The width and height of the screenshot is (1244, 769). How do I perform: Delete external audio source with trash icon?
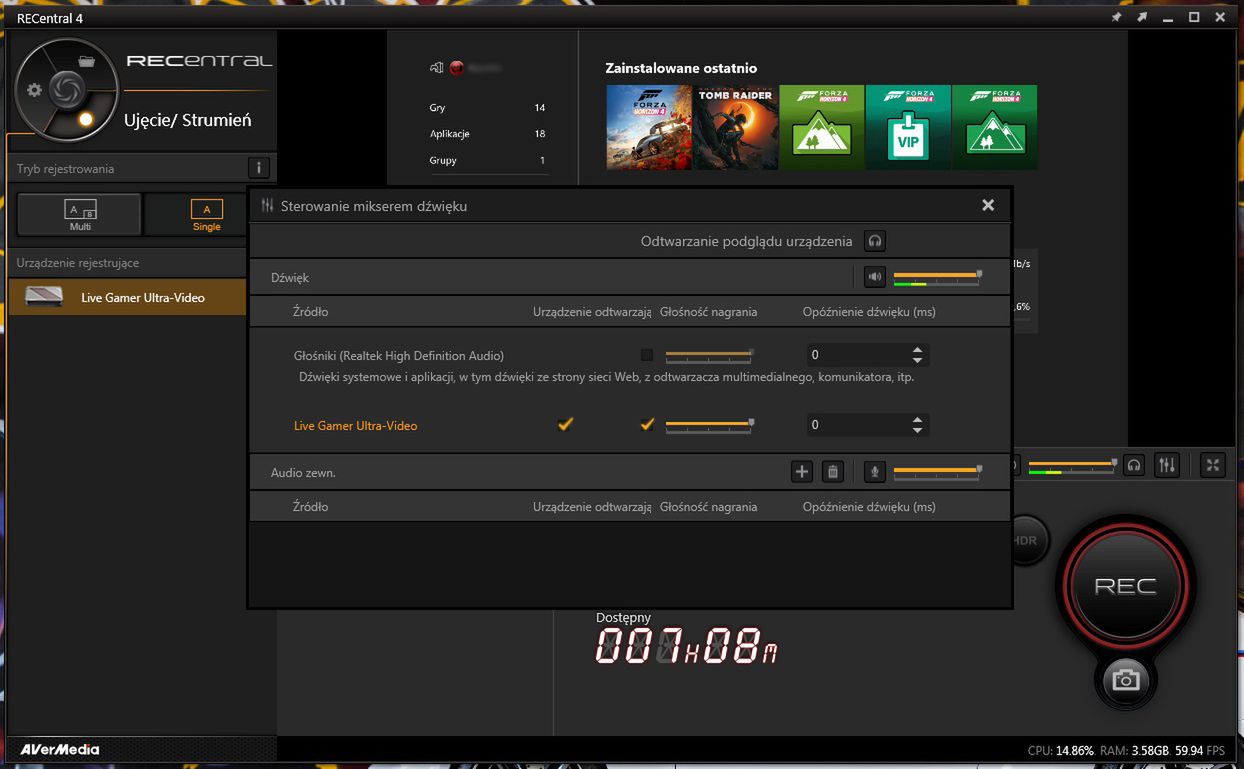[x=833, y=471]
